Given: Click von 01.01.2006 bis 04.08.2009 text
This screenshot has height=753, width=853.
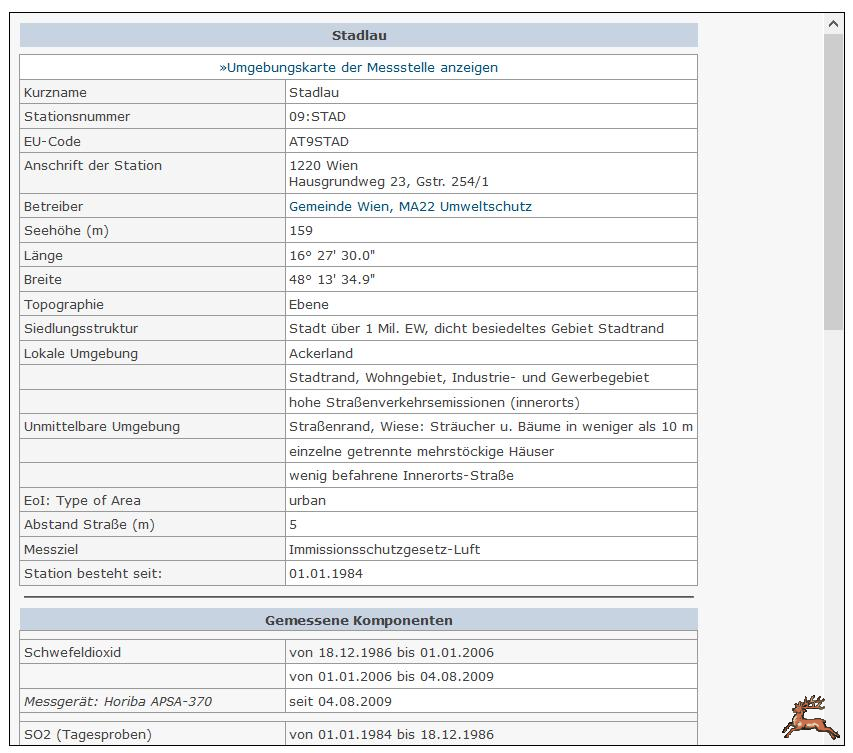Looking at the screenshot, I should click(x=391, y=676).
